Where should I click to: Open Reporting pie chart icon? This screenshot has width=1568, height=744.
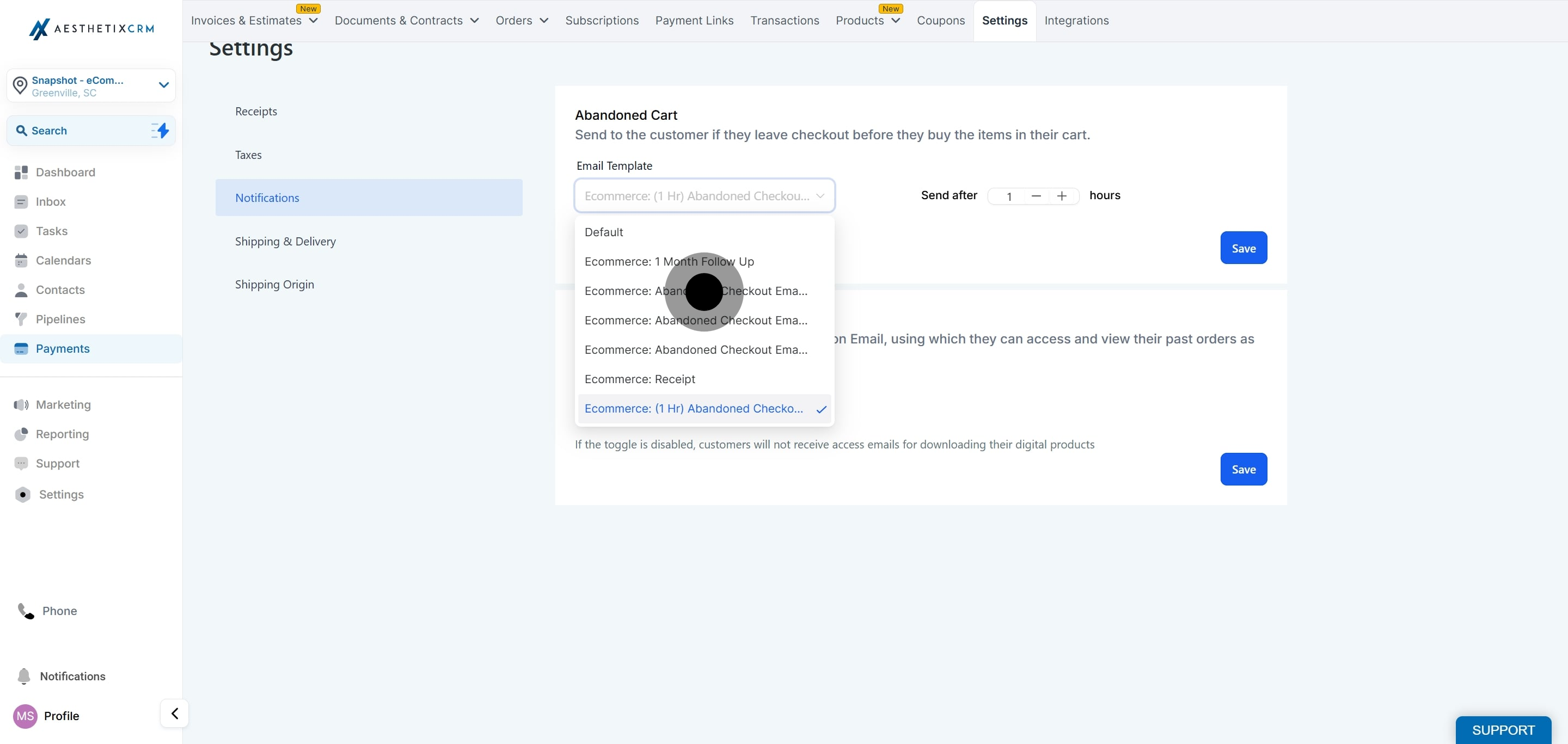[21, 434]
